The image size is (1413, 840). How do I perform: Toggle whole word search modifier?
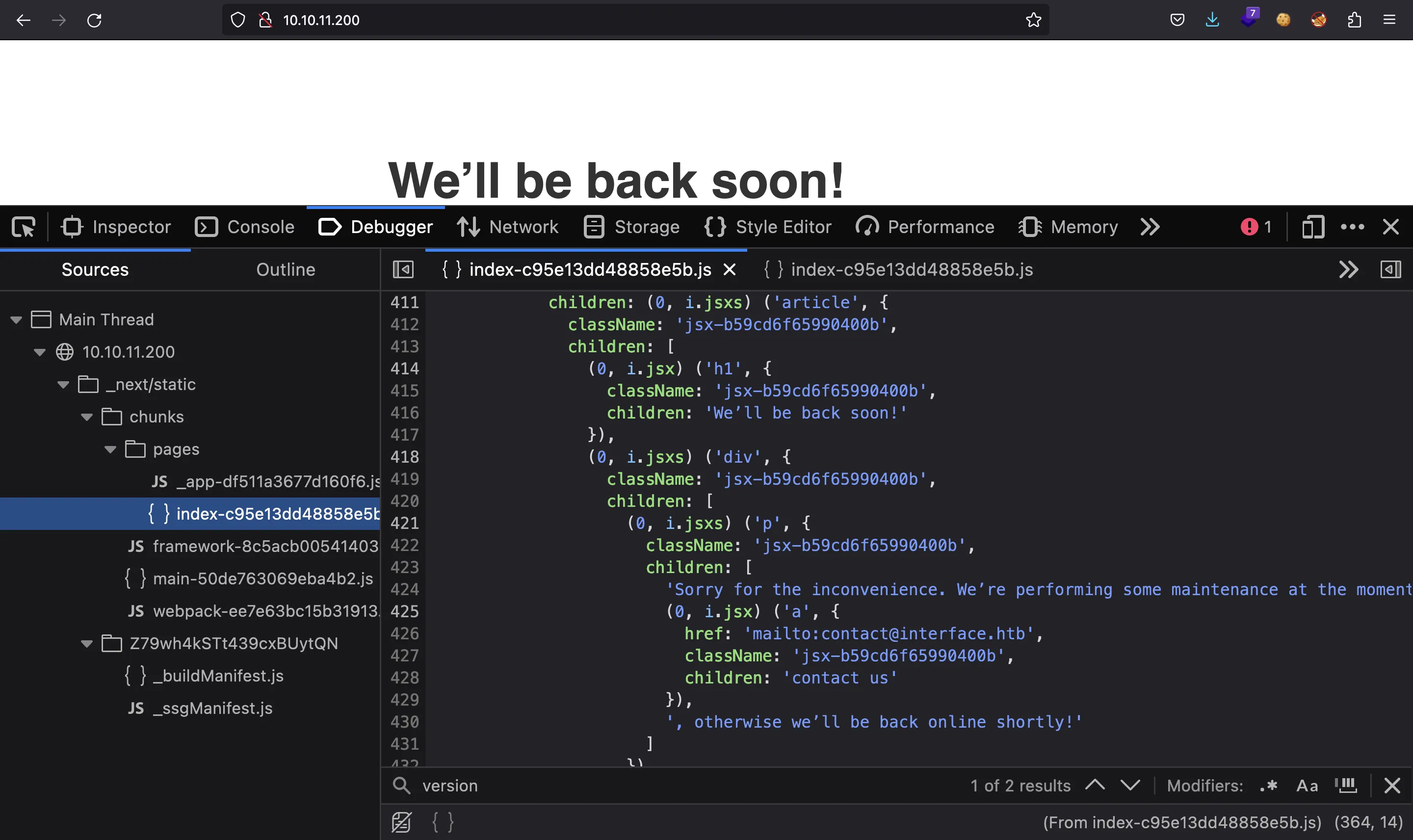click(x=1346, y=786)
